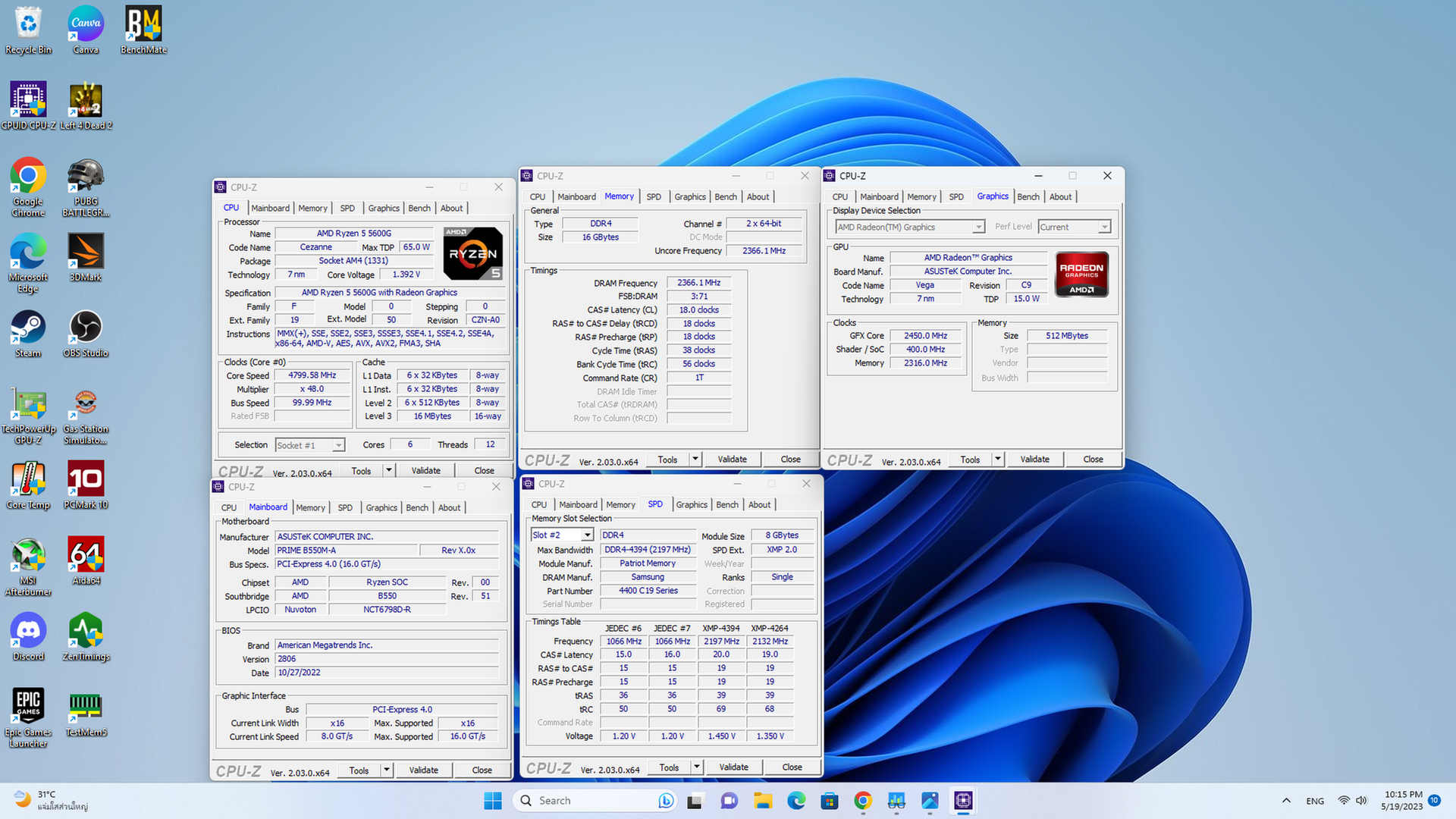Click Validate in the CPU tab window

425,470
